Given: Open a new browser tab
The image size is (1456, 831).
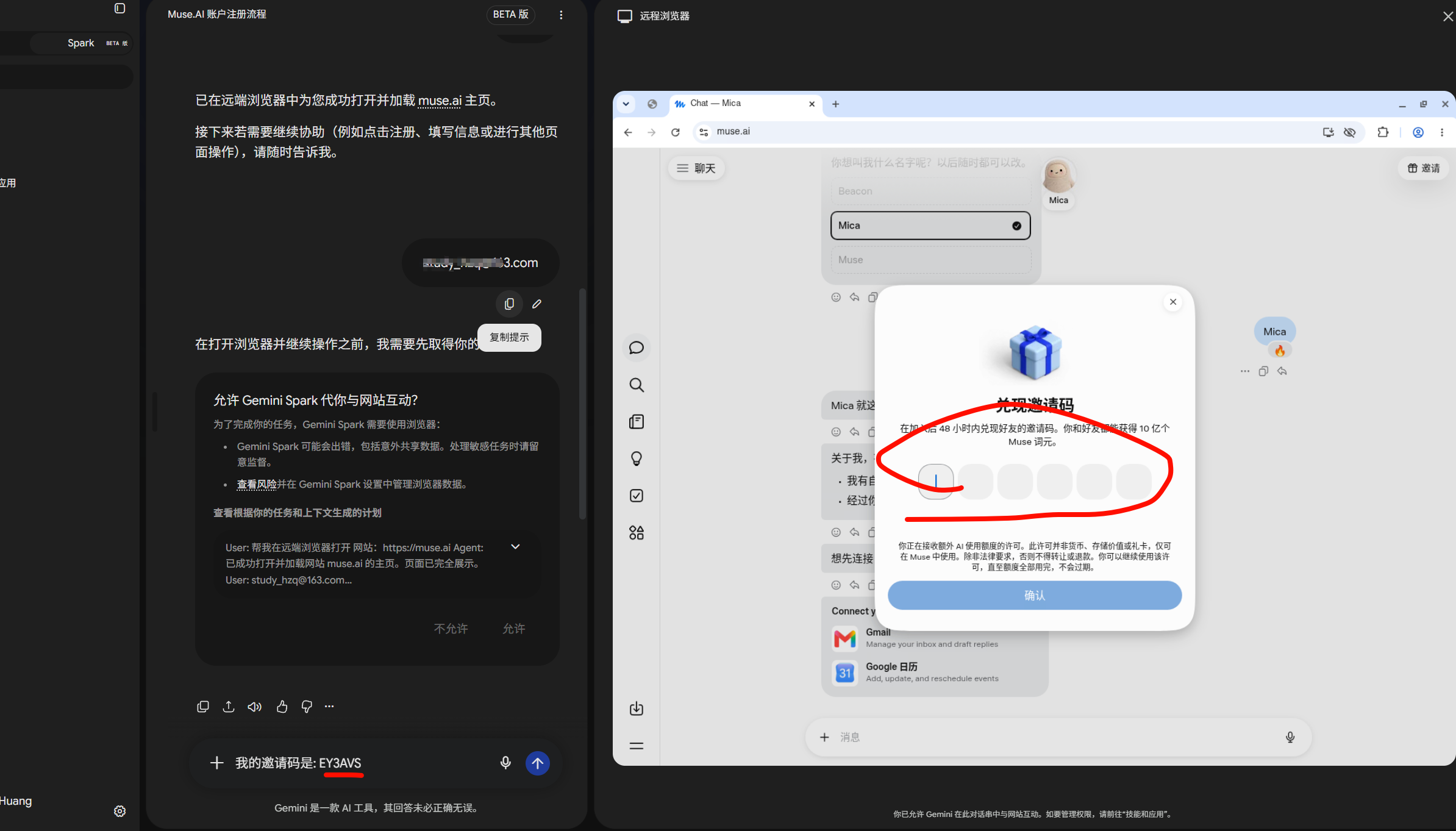Looking at the screenshot, I should (835, 104).
